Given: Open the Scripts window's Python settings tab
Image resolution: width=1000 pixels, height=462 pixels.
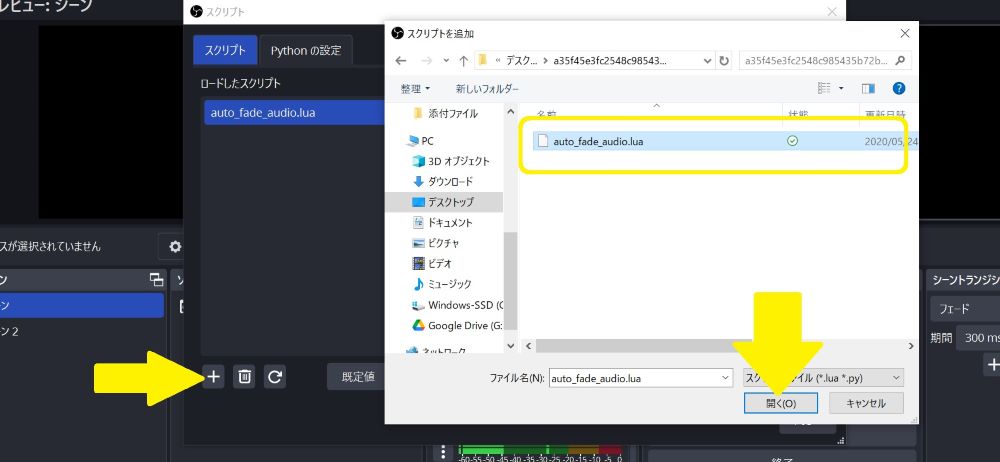Looking at the screenshot, I should click(x=305, y=50).
